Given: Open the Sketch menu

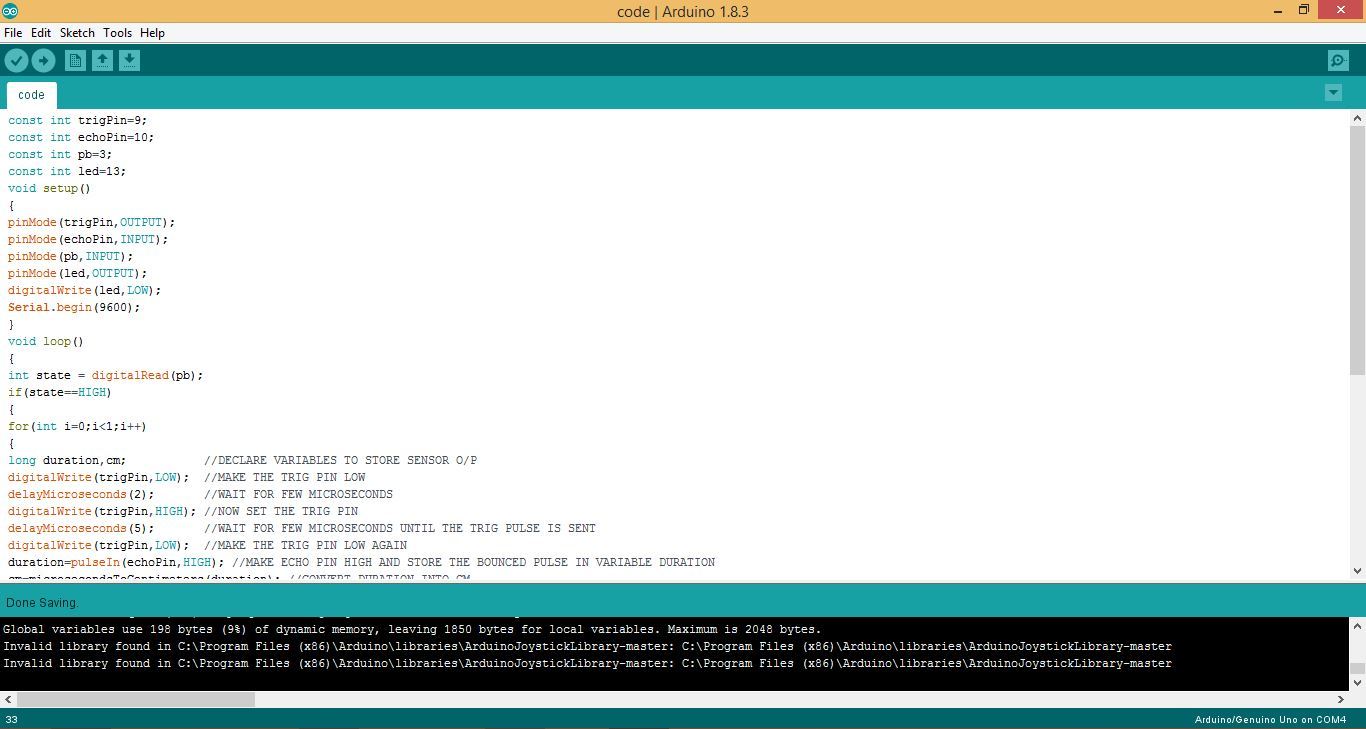Looking at the screenshot, I should tap(77, 33).
